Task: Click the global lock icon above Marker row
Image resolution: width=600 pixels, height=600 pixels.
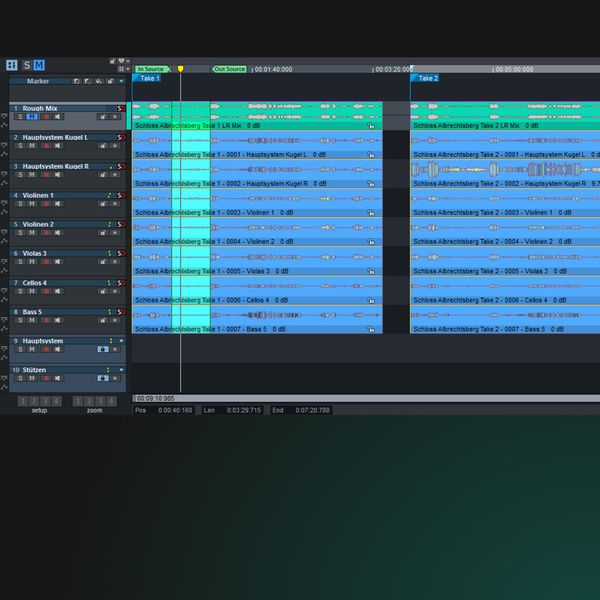Action: pos(112,61)
